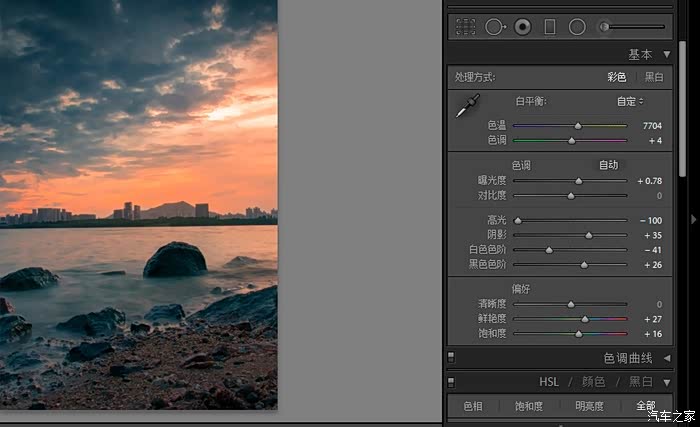Click the Adjustment Brush tool
Image resolution: width=700 pixels, height=427 pixels.
click(x=606, y=27)
